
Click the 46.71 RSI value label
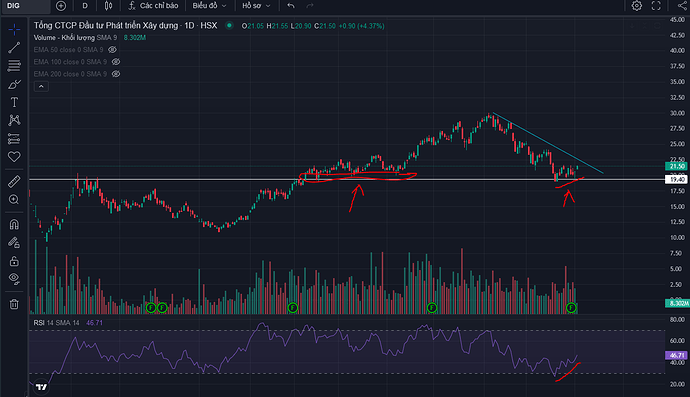tap(677, 355)
